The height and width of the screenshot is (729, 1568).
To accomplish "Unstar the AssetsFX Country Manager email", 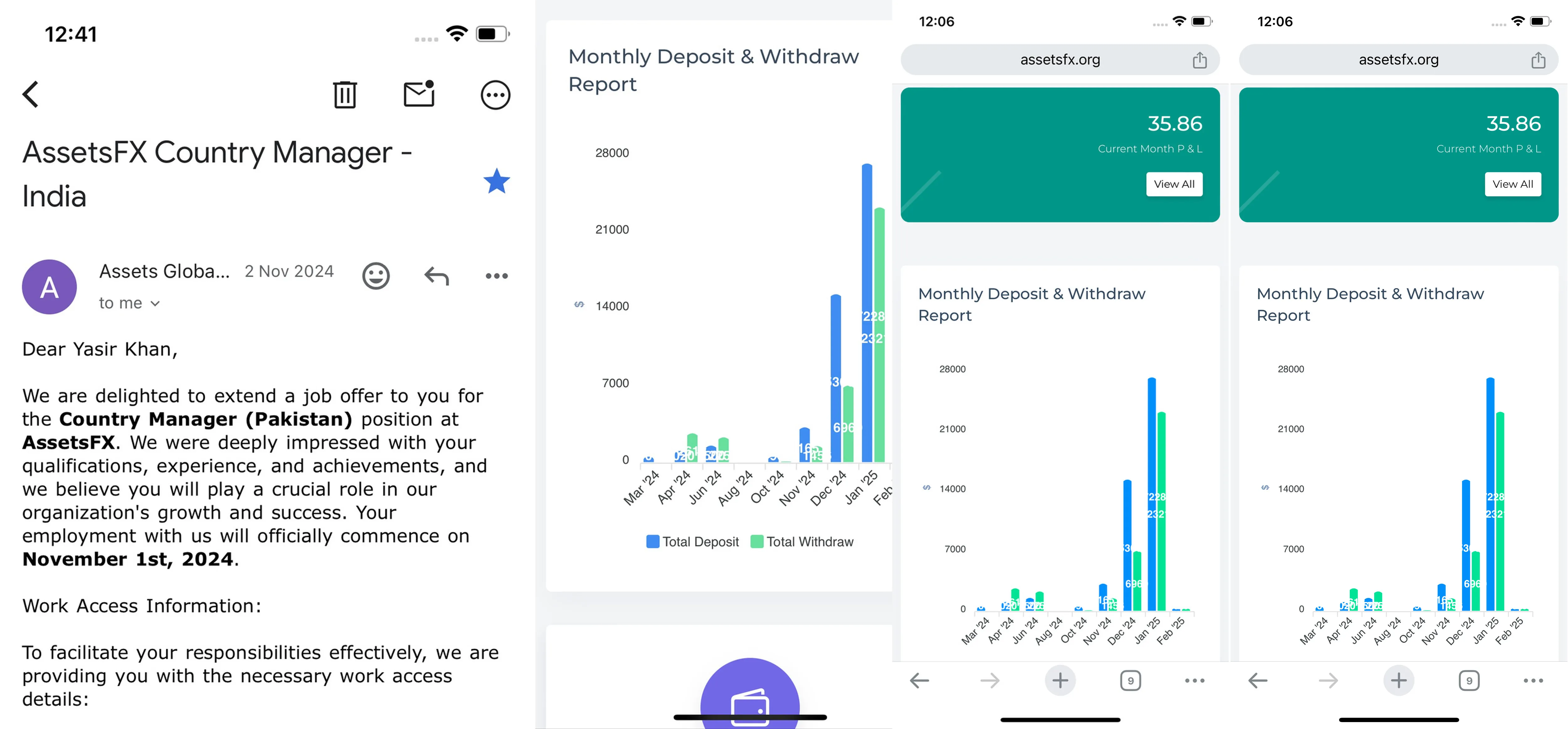I will pos(497,181).
